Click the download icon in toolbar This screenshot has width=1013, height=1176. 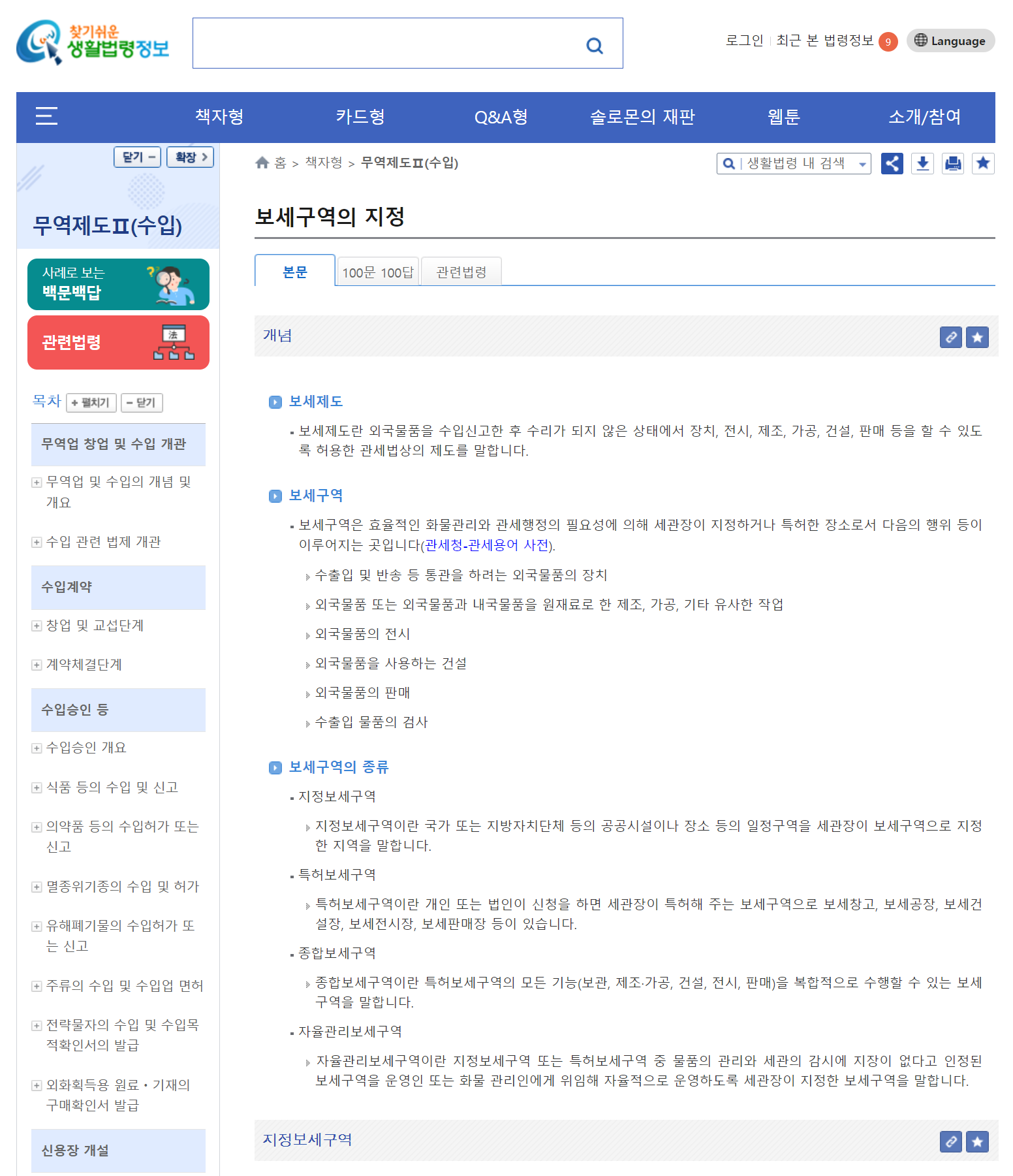click(922, 163)
